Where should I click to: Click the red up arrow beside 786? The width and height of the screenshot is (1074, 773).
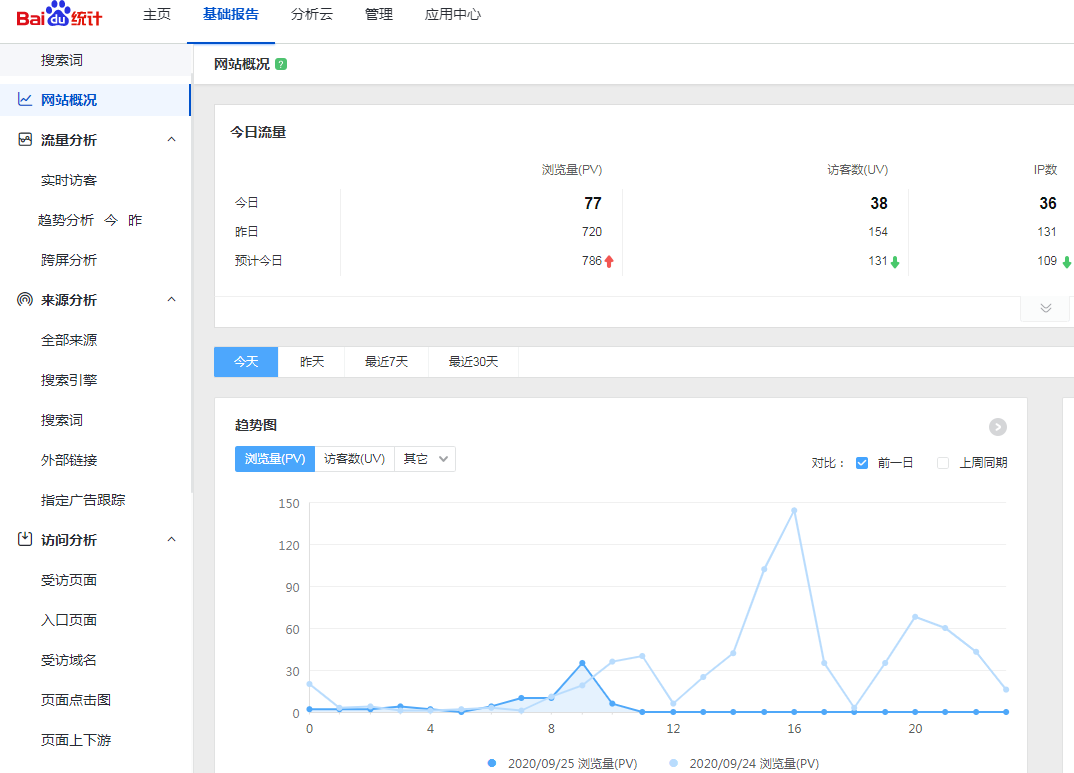[609, 261]
